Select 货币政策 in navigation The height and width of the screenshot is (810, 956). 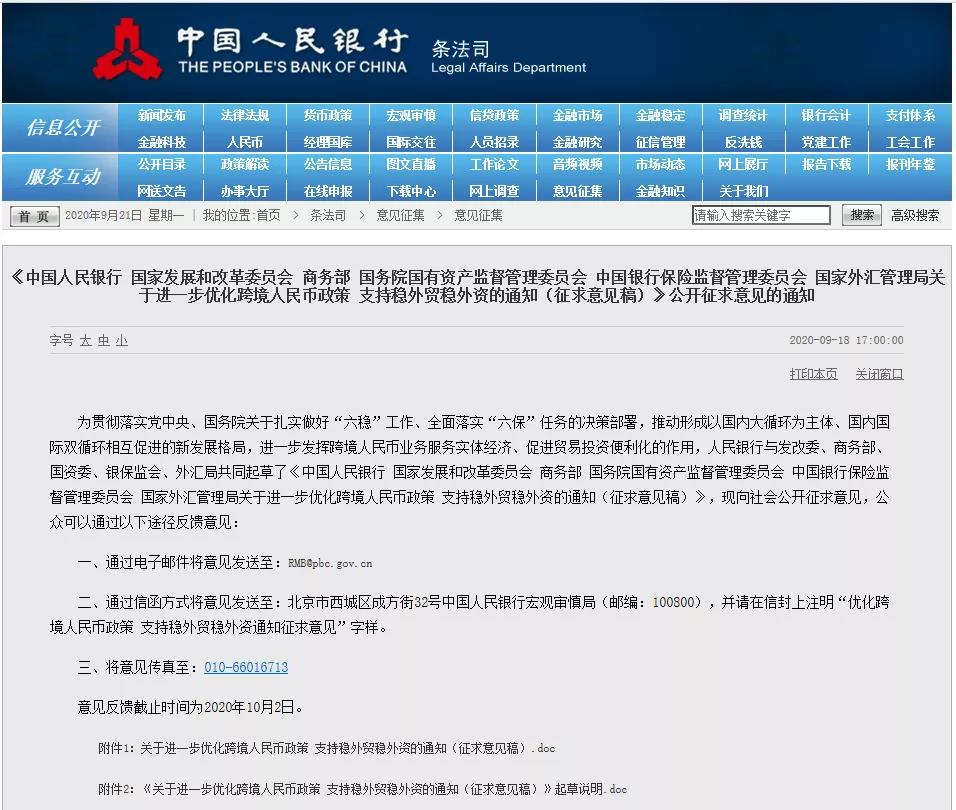point(328,115)
